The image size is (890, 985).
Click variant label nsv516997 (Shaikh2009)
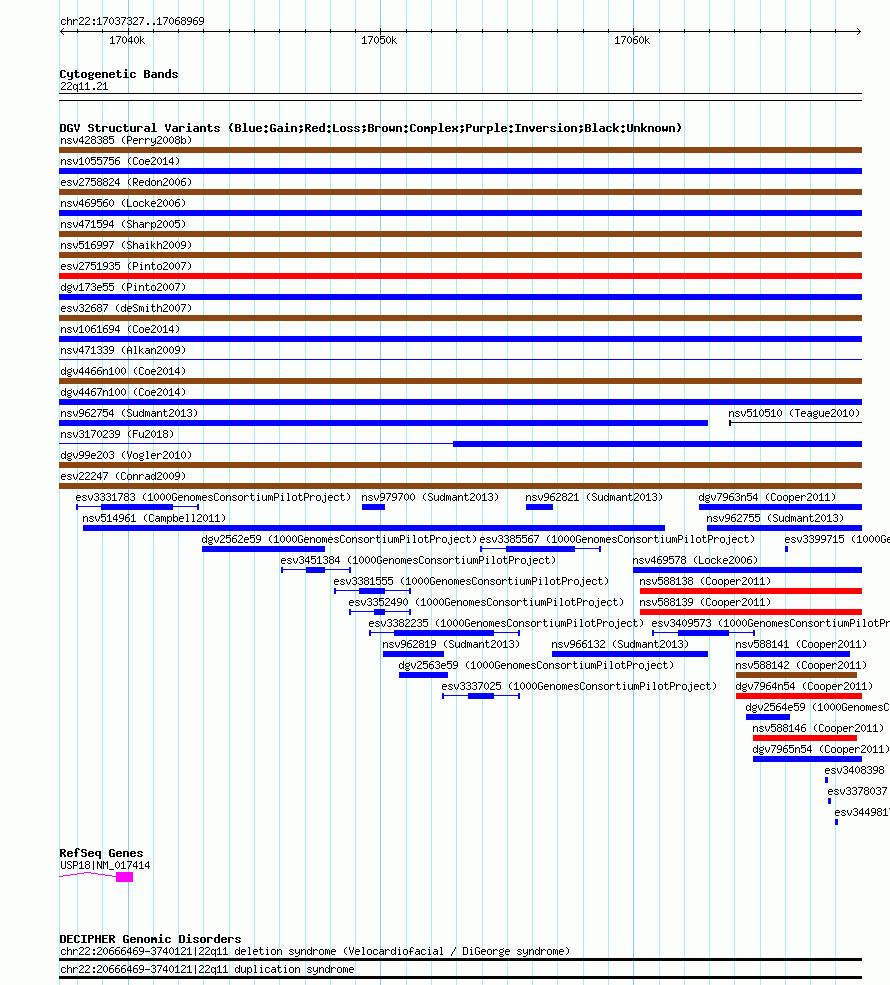(126, 245)
